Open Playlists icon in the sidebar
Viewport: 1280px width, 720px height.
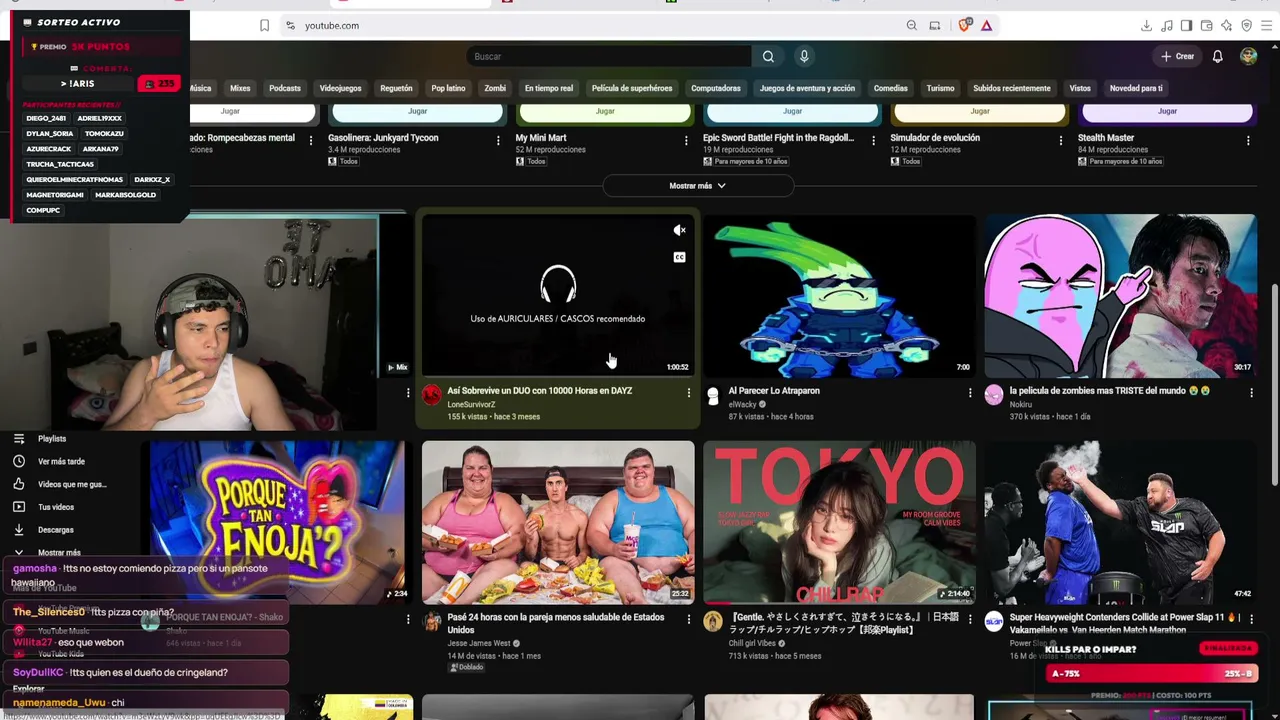point(18,438)
